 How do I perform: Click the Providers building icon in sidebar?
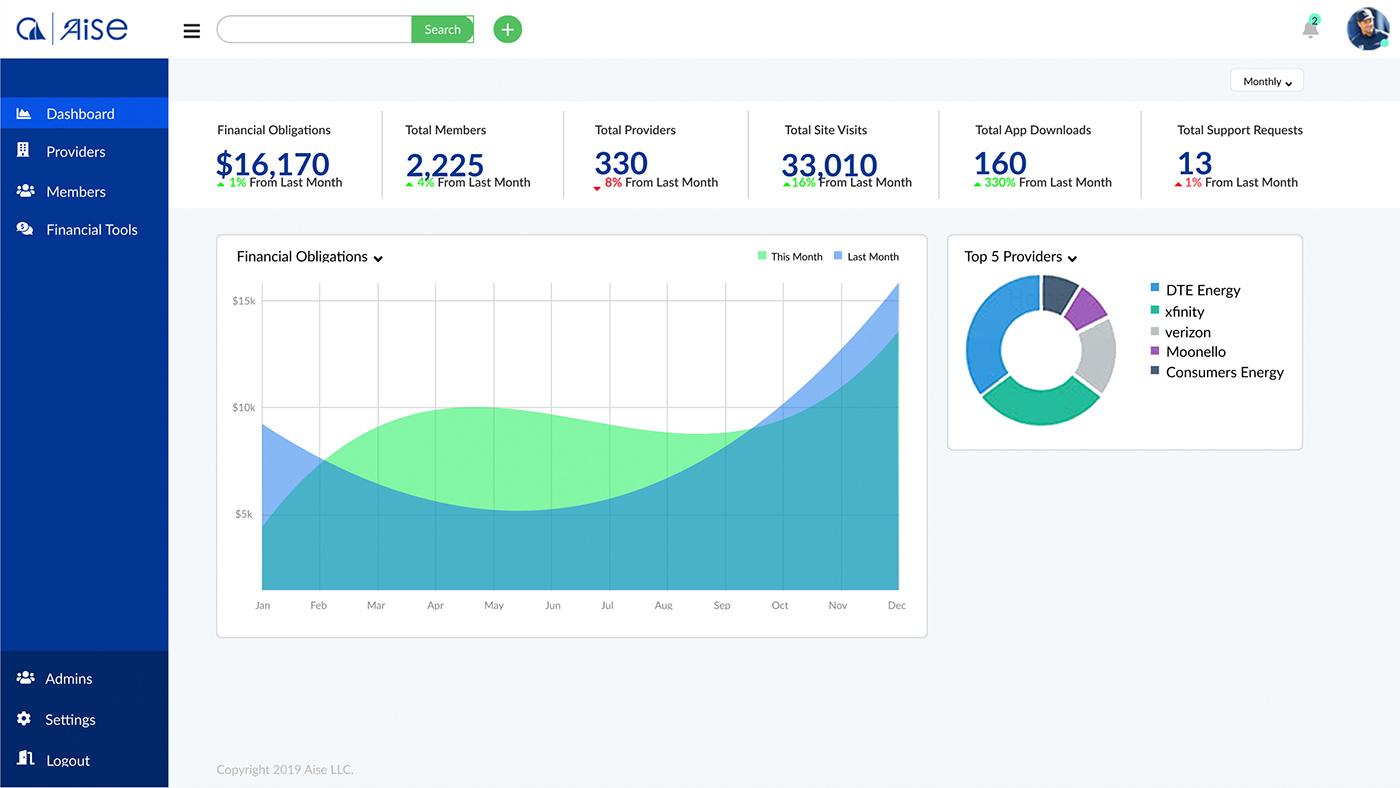pos(24,151)
